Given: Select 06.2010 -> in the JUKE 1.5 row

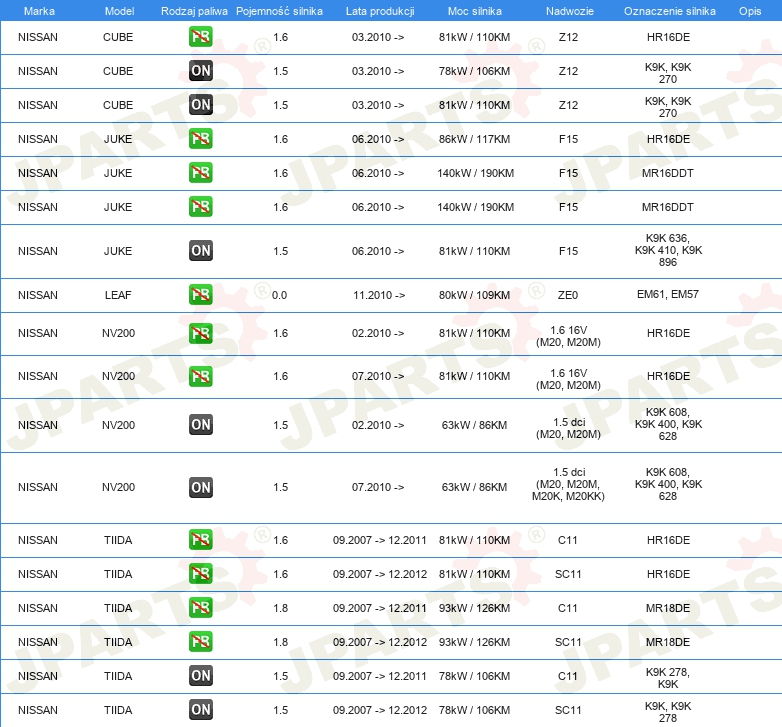Looking at the screenshot, I should coord(378,251).
